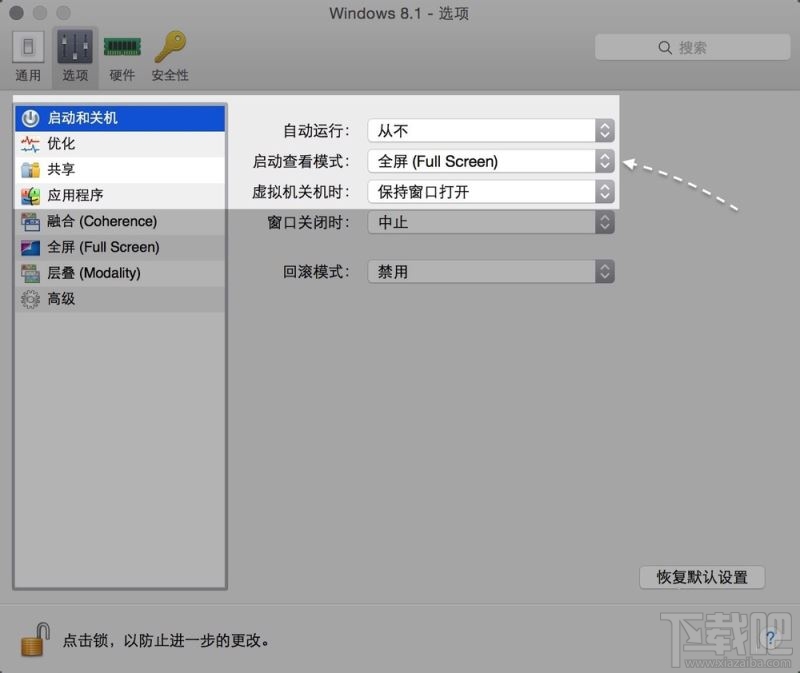This screenshot has width=800, height=673.
Task: Click the power icon beside 启动和关机
Action: [31, 118]
